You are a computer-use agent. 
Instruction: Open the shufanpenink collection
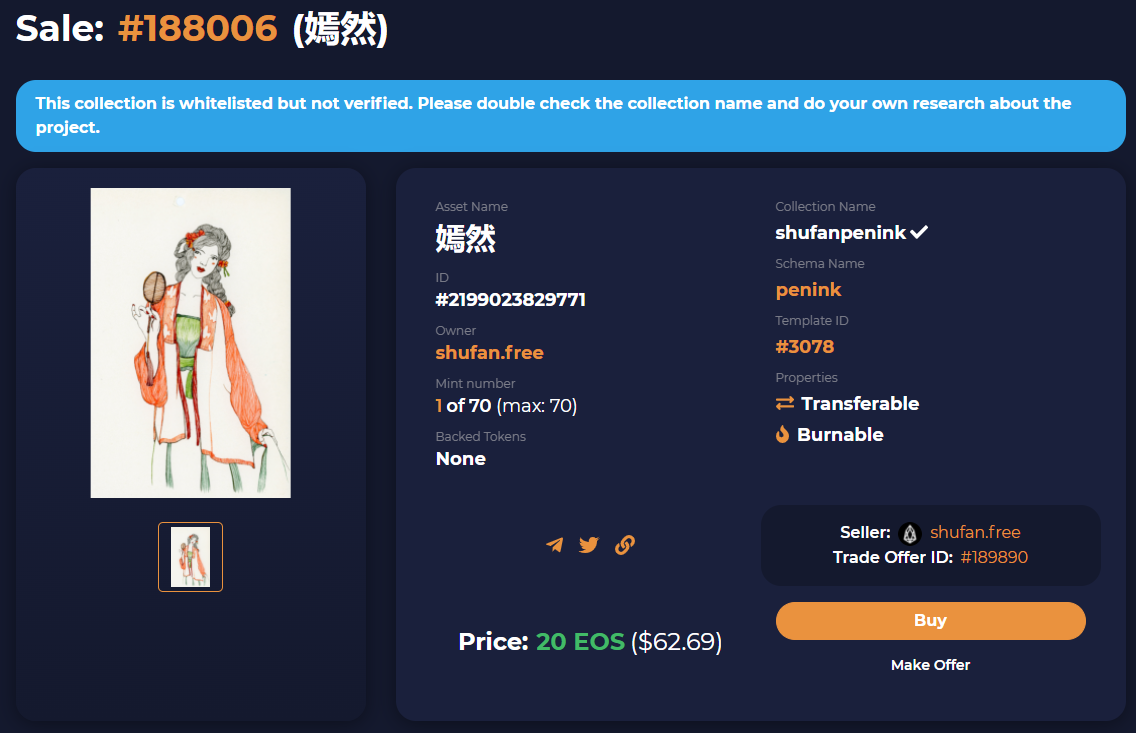[840, 233]
